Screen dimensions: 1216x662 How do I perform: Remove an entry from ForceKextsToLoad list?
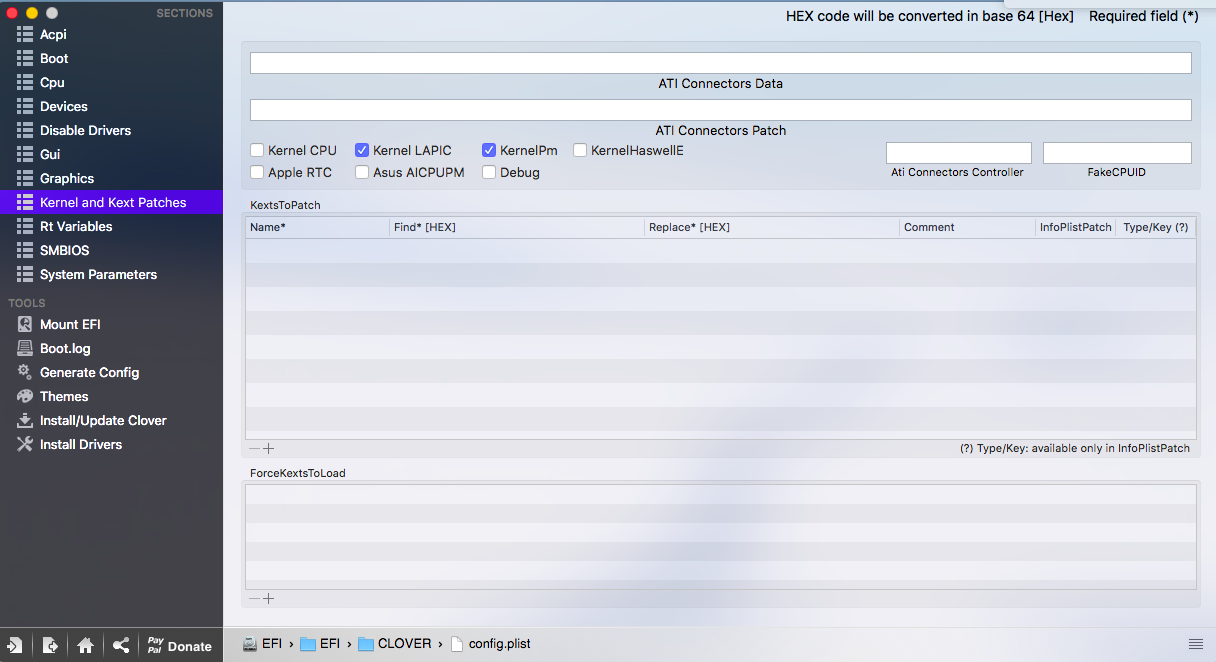(254, 599)
